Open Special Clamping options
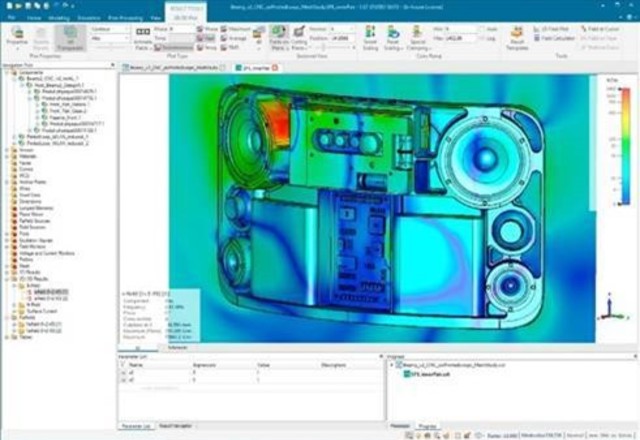This screenshot has height=440, width=640. pos(417,38)
